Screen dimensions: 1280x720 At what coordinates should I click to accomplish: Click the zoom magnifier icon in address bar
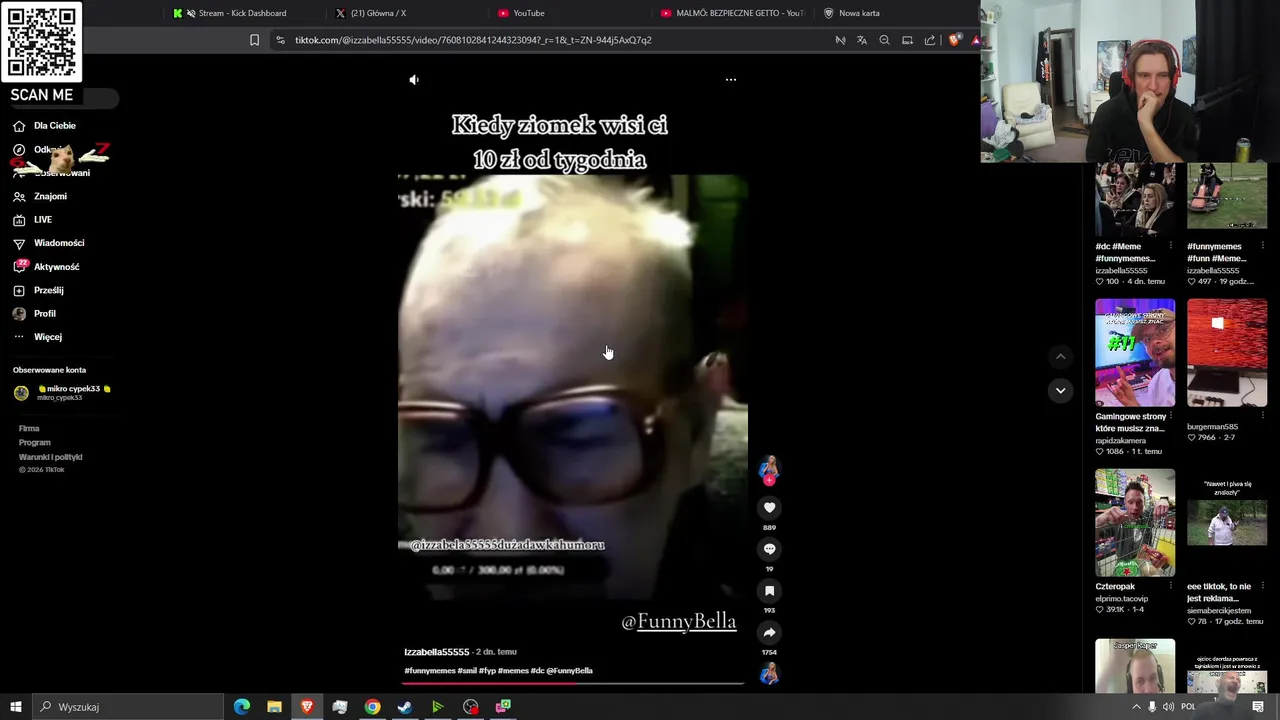click(884, 40)
